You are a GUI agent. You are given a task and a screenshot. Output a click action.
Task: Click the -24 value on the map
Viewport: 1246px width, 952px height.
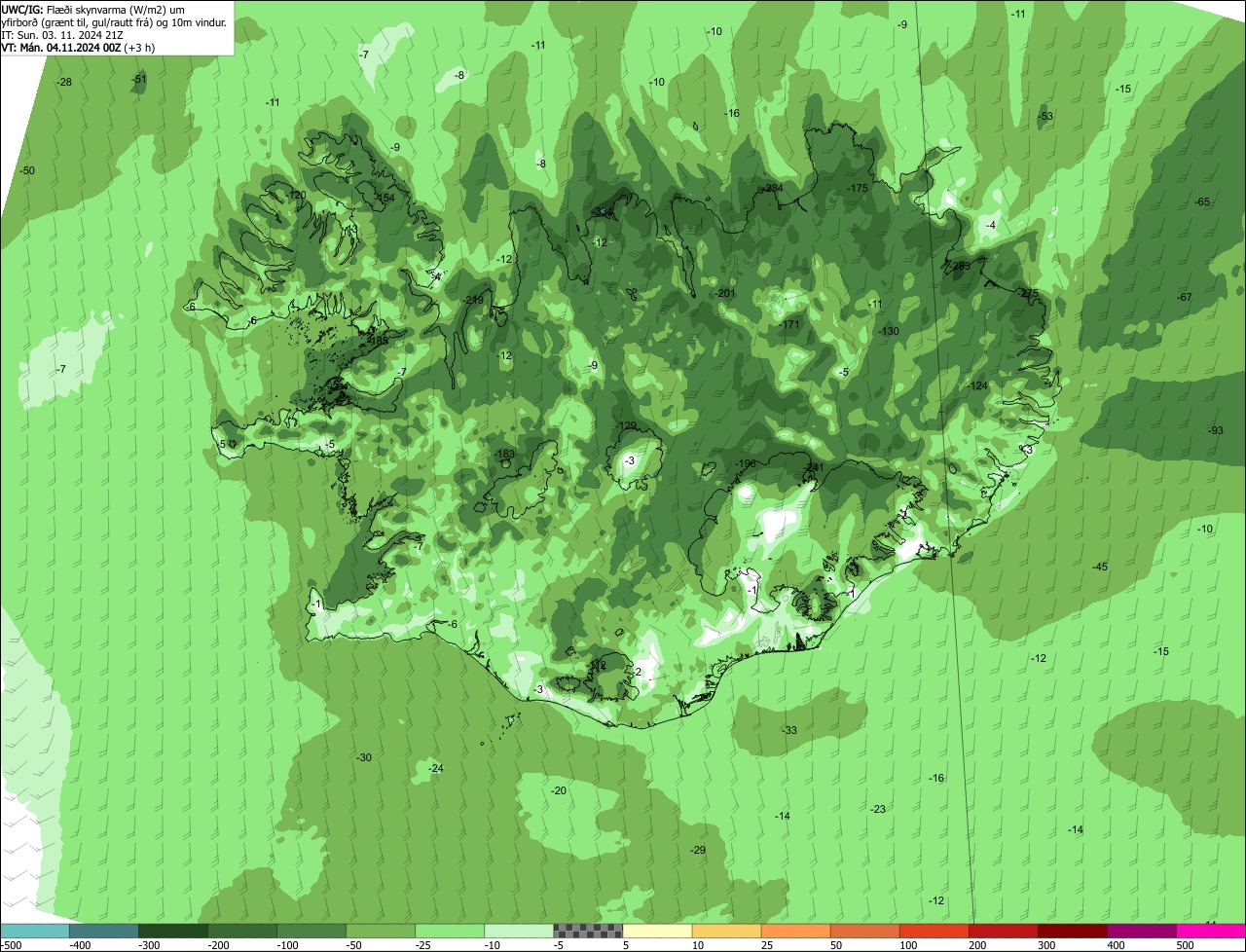(436, 768)
